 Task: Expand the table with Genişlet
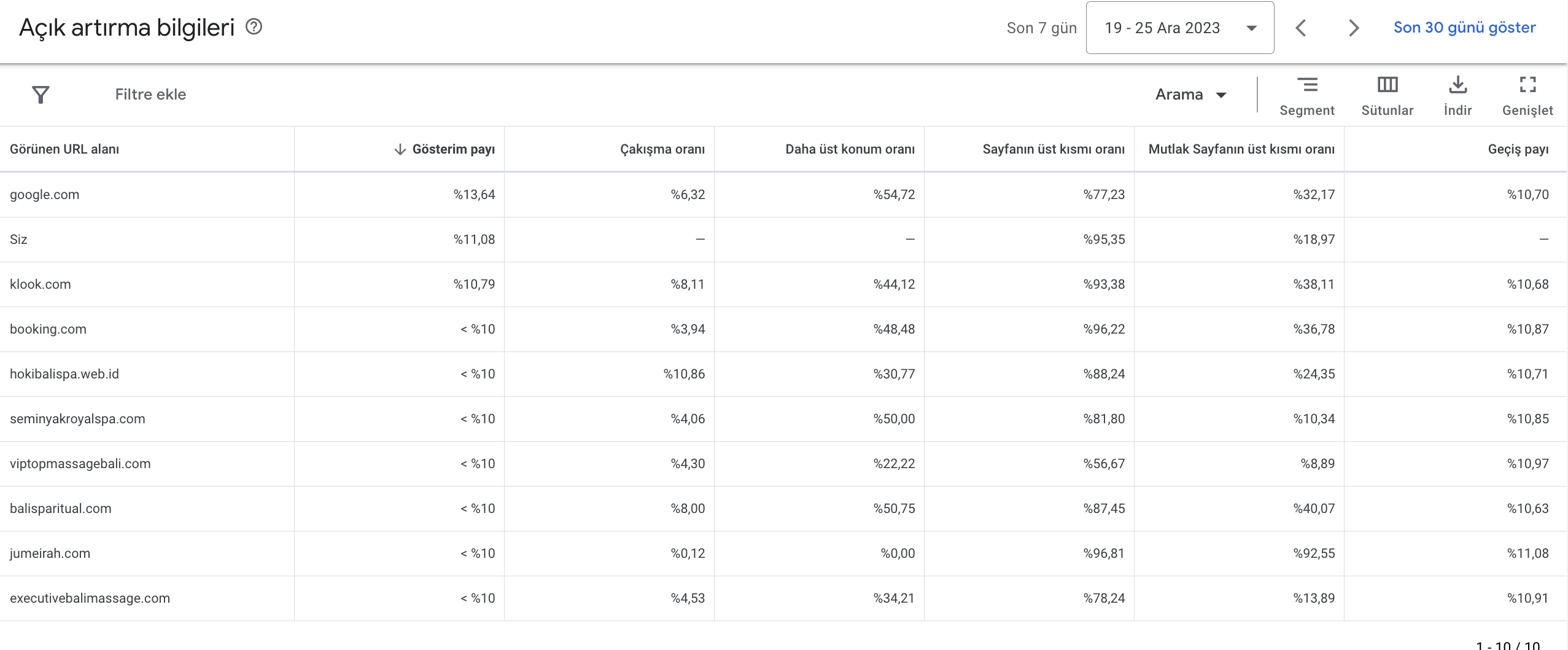point(1527,96)
